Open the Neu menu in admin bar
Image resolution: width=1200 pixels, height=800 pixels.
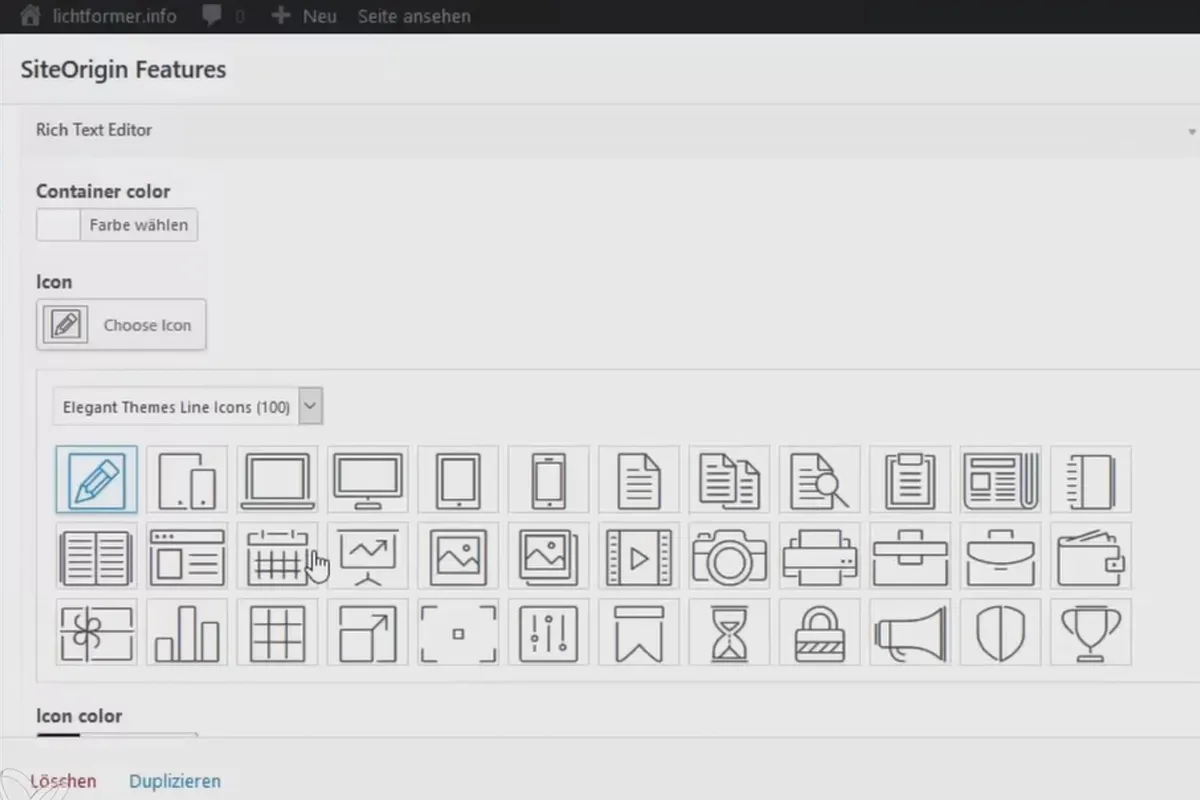[304, 16]
